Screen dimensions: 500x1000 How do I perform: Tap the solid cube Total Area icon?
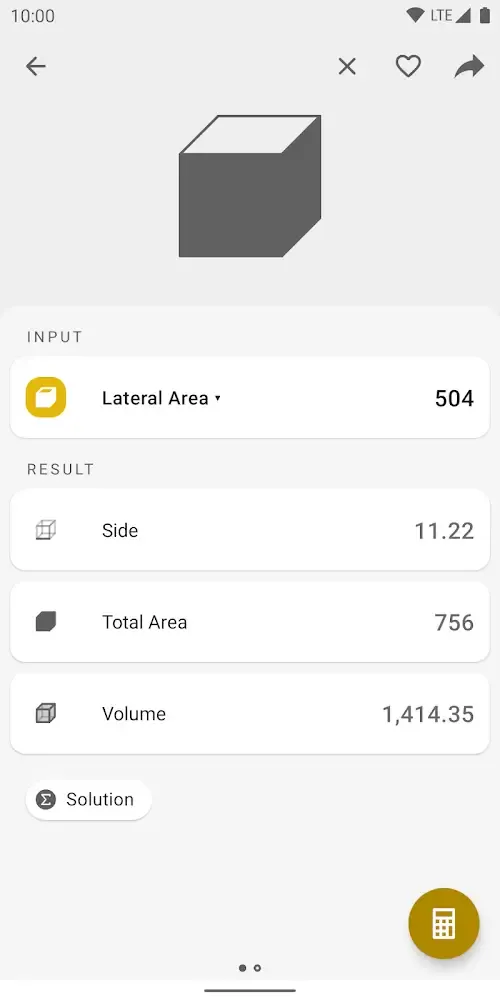pyautogui.click(x=46, y=622)
